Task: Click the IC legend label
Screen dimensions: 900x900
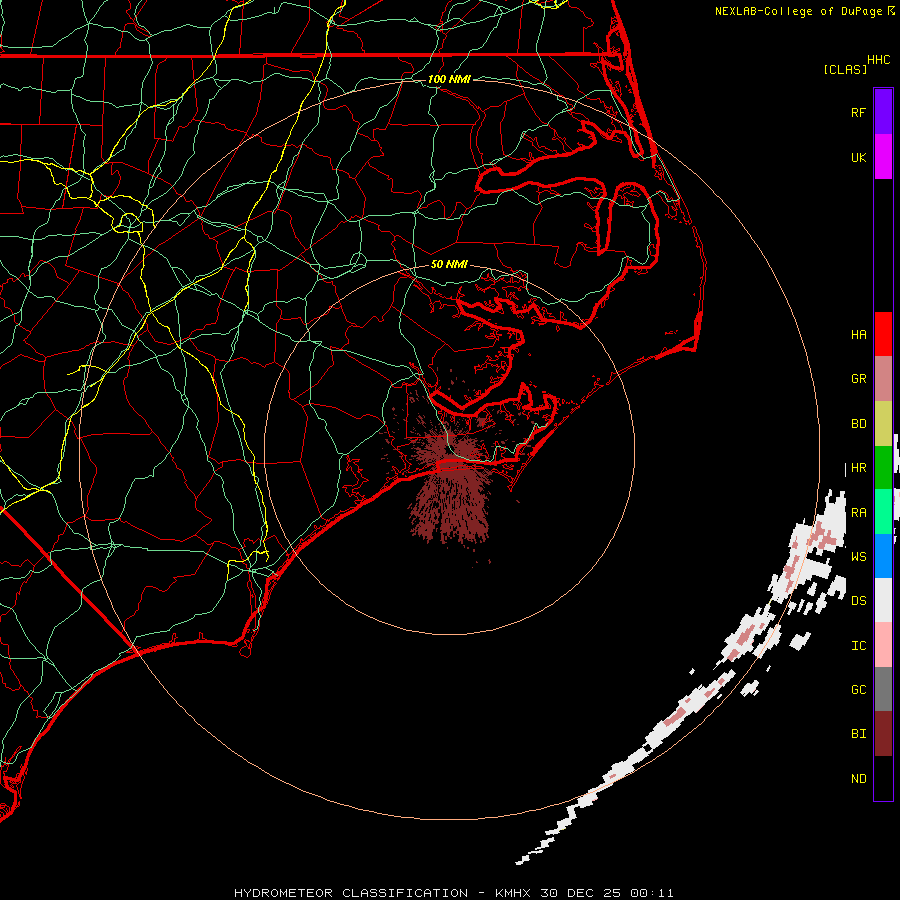Action: 859,645
